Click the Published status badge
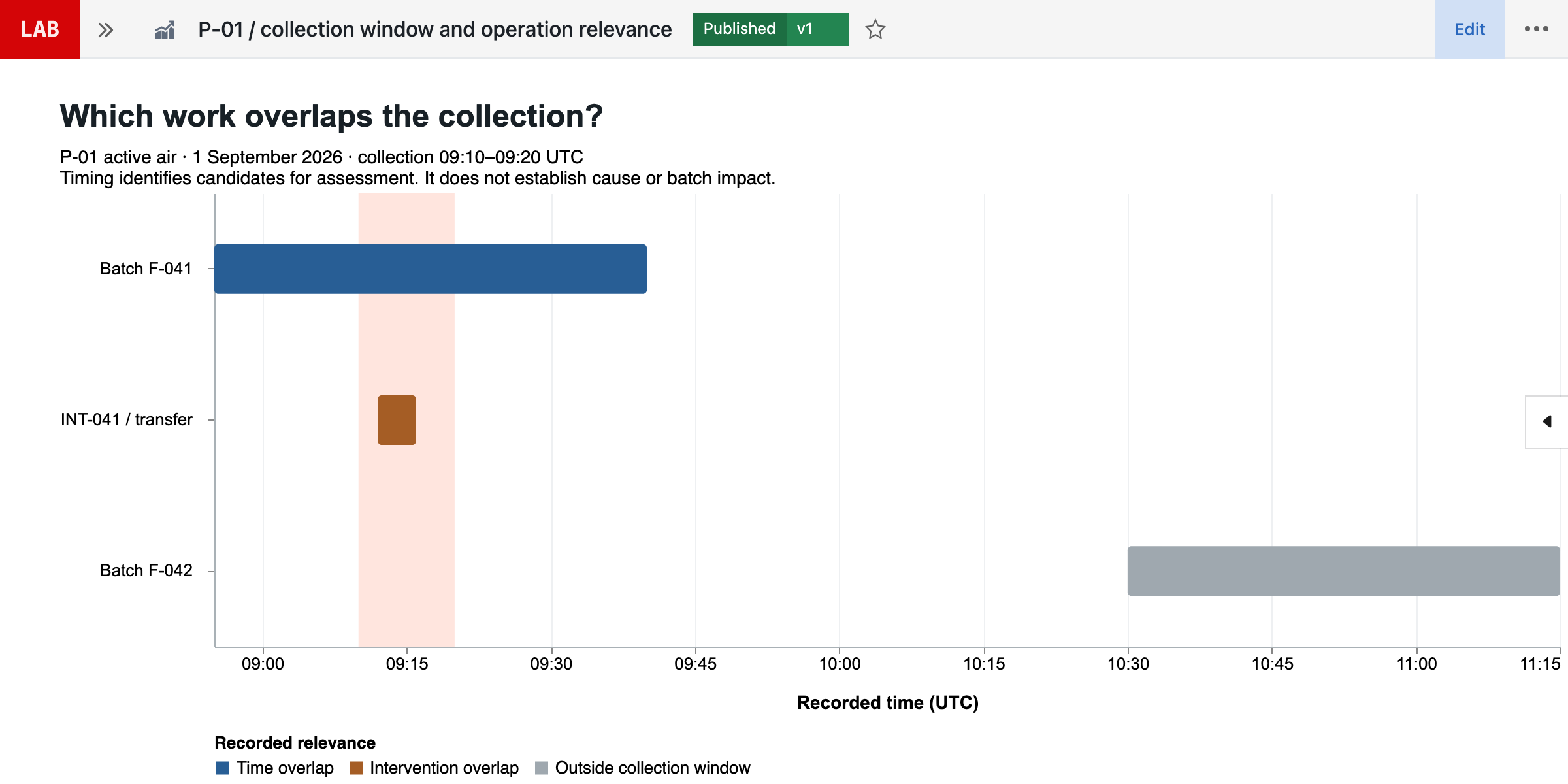The image size is (1568, 784). coord(739,29)
